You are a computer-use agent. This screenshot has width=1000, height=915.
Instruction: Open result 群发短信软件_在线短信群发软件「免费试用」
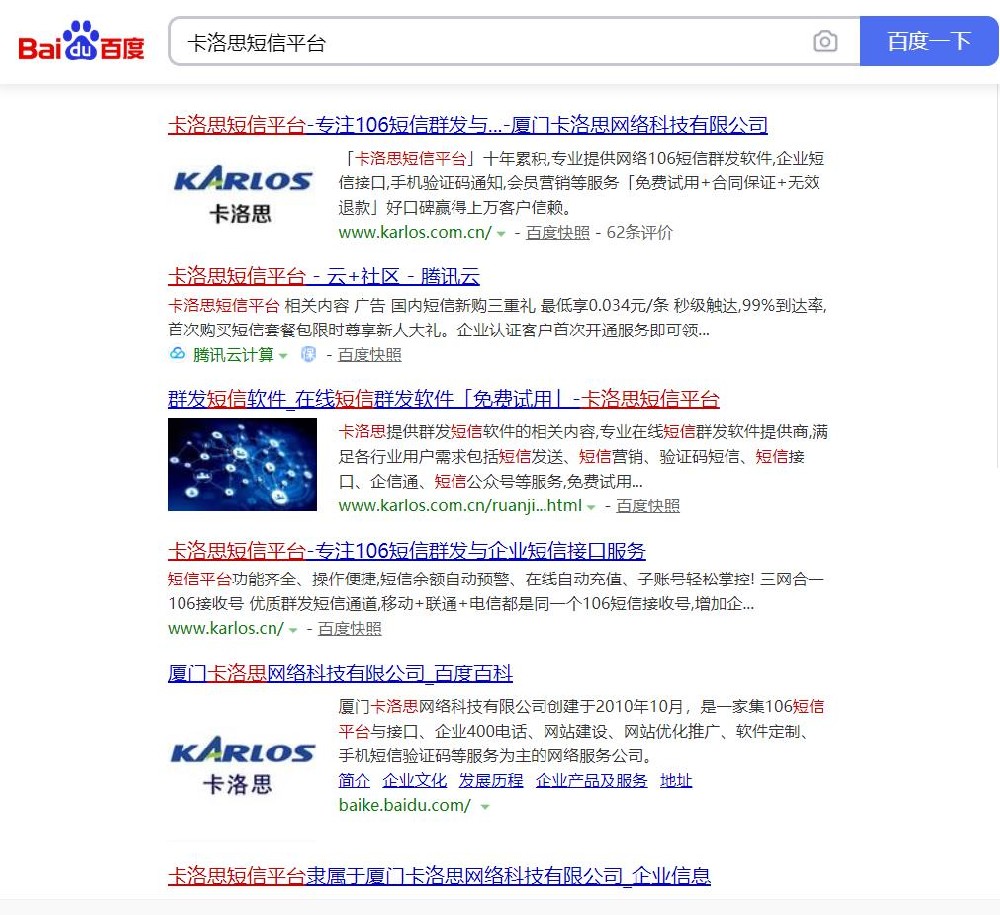pos(443,399)
